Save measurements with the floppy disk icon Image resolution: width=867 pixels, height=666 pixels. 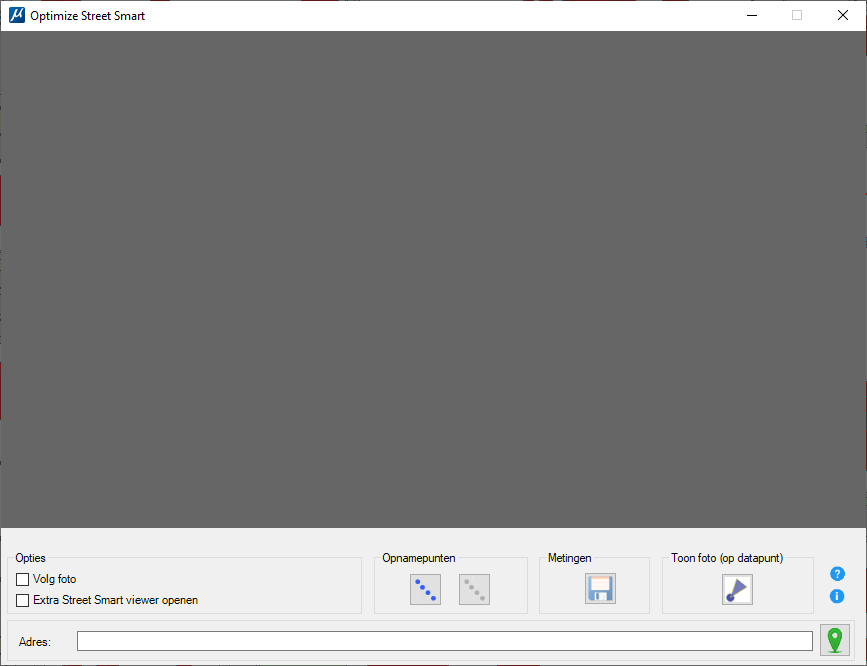point(600,589)
